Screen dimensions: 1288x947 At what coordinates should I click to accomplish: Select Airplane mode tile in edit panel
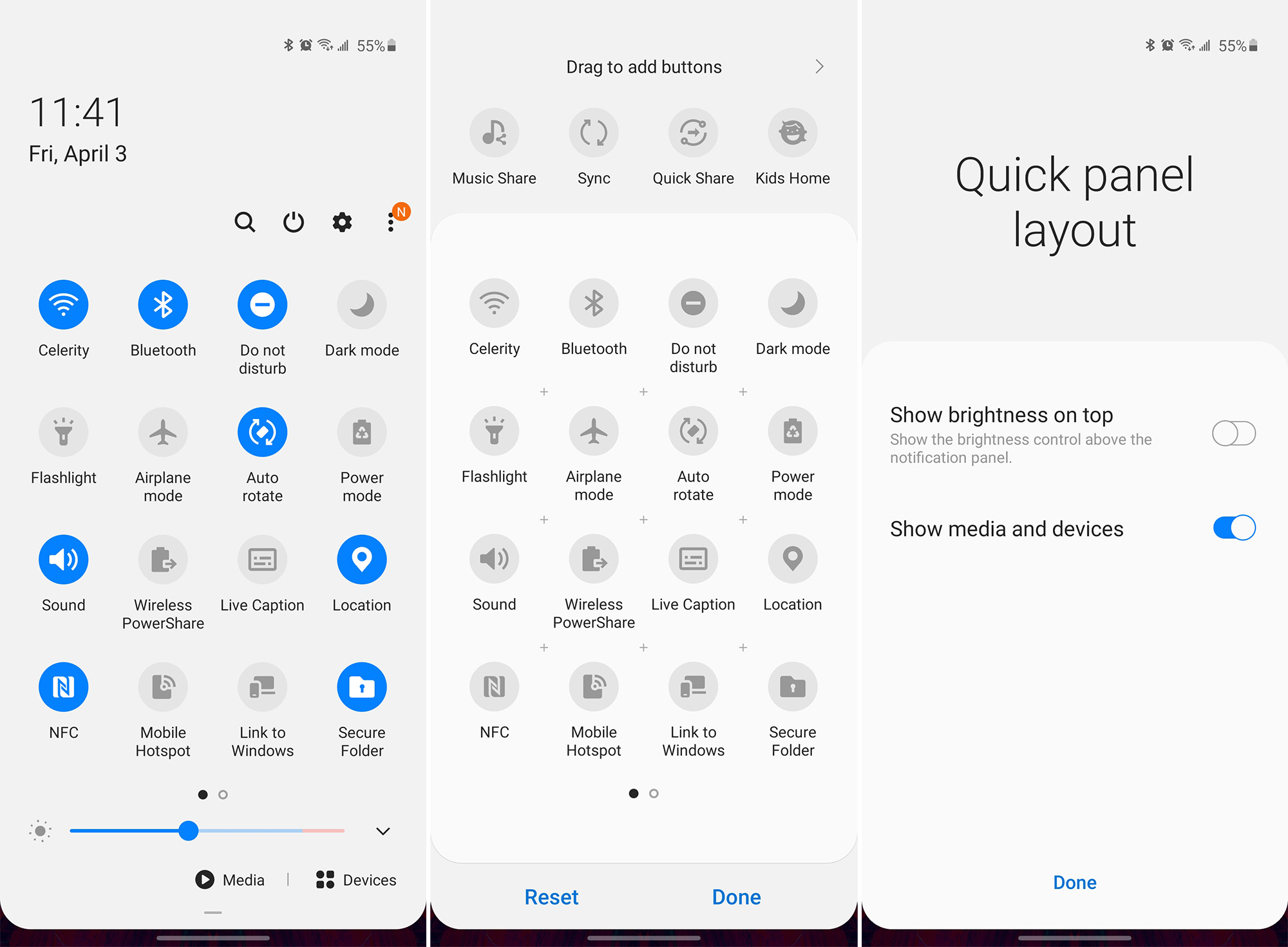coord(594,431)
